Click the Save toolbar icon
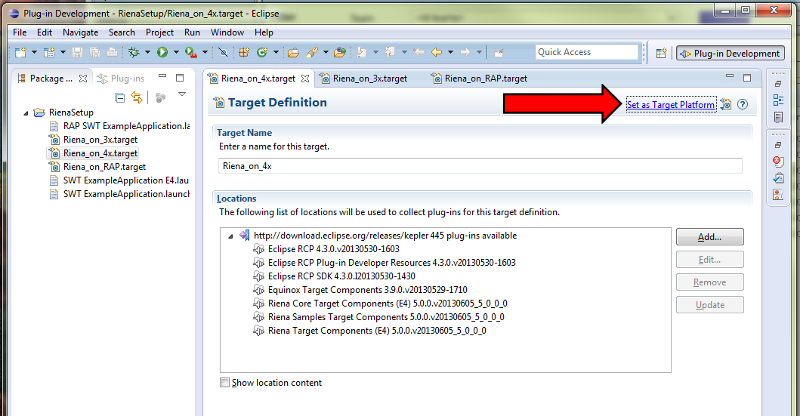 (77, 52)
